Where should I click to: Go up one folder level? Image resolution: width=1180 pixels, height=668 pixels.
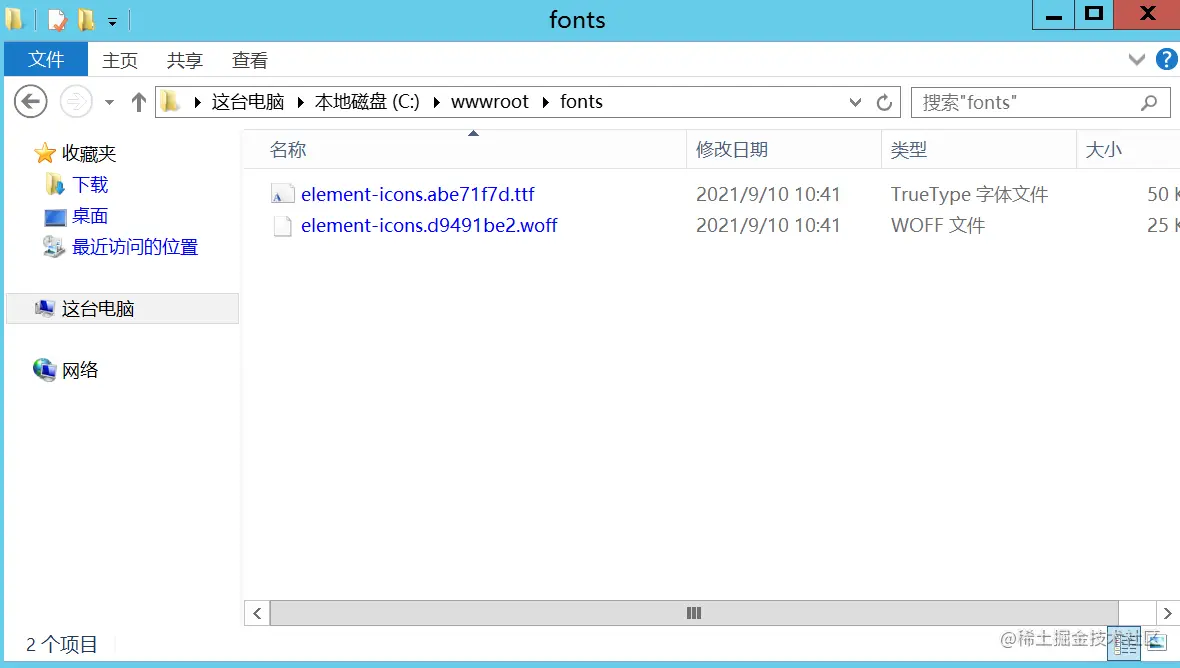138,102
